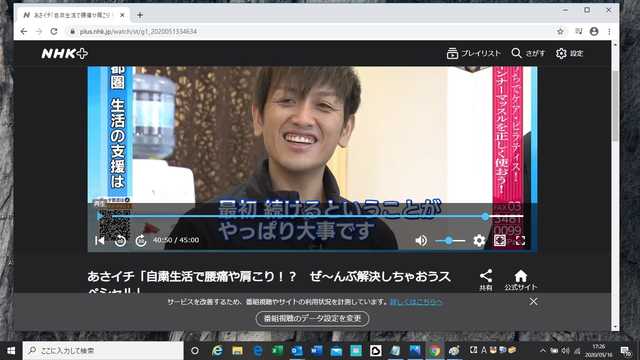Viewport: 640px width, 360px height.
Task: Open a new browser tab
Action: (x=140, y=15)
